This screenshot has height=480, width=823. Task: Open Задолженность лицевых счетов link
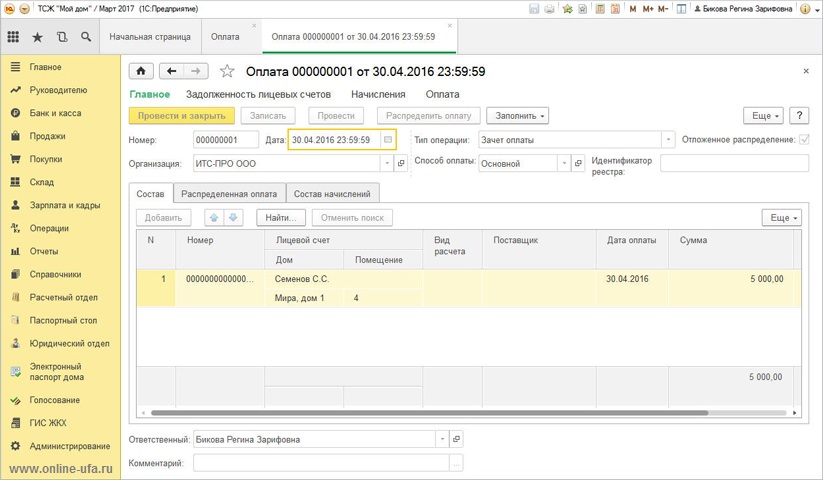point(258,94)
